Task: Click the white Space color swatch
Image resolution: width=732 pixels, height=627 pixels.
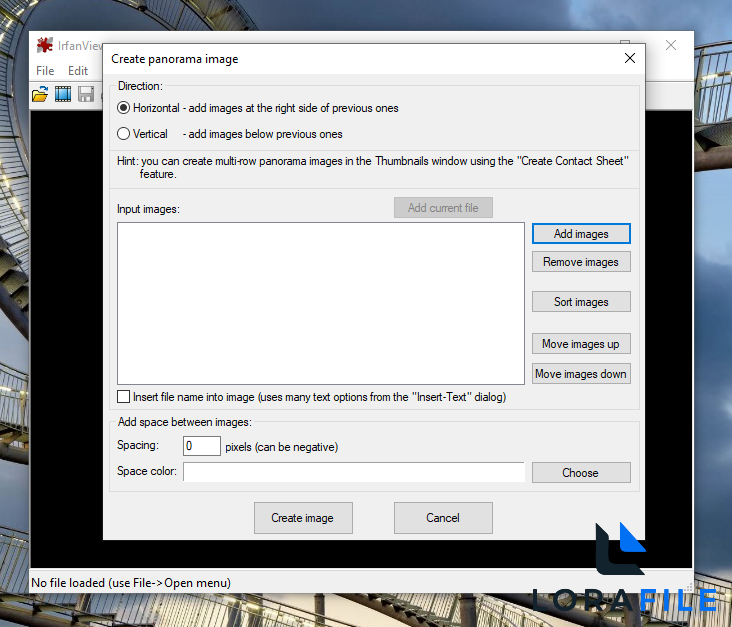Action: (354, 472)
